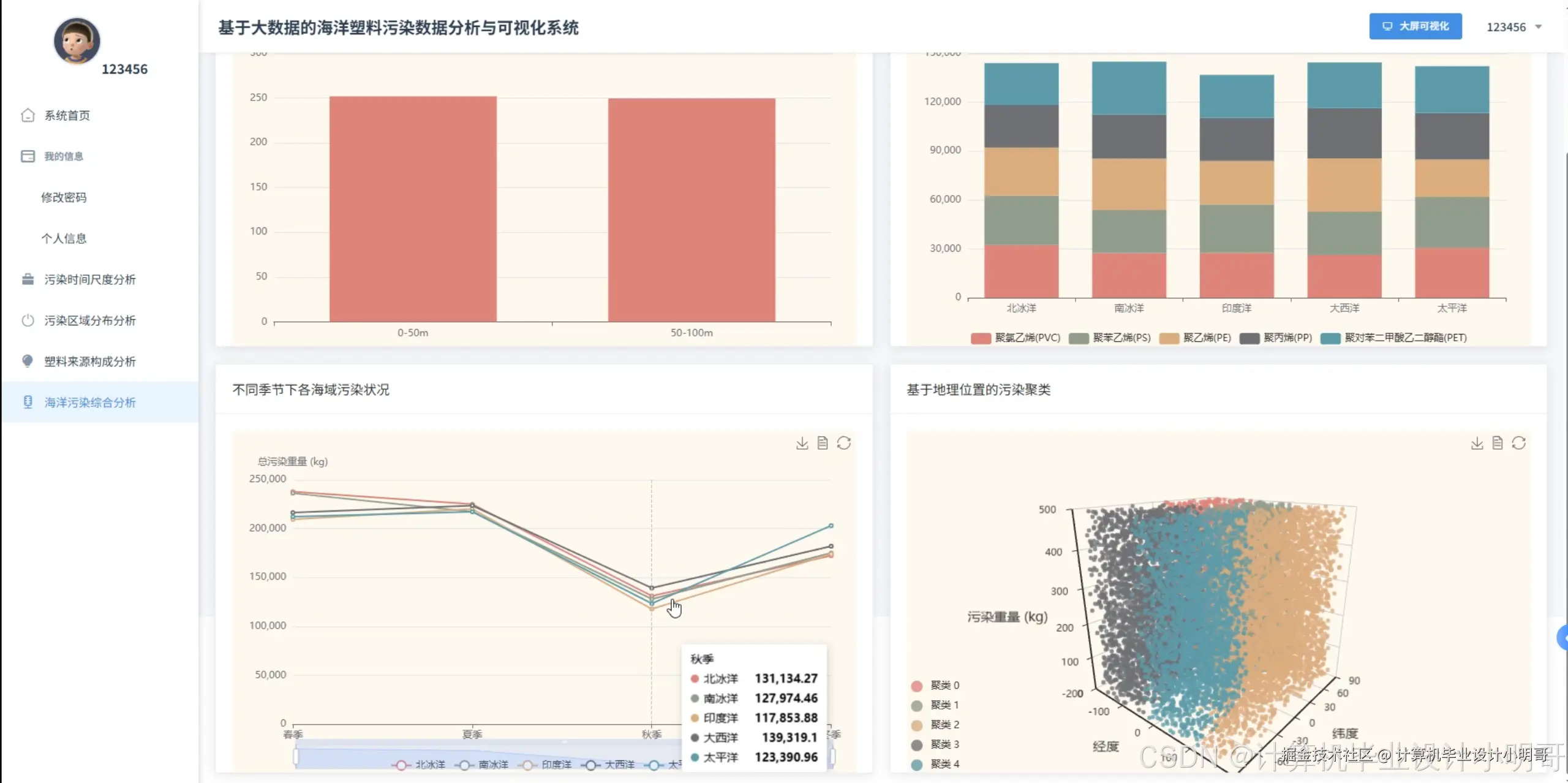Click home icon beside 系统首页

click(28, 115)
